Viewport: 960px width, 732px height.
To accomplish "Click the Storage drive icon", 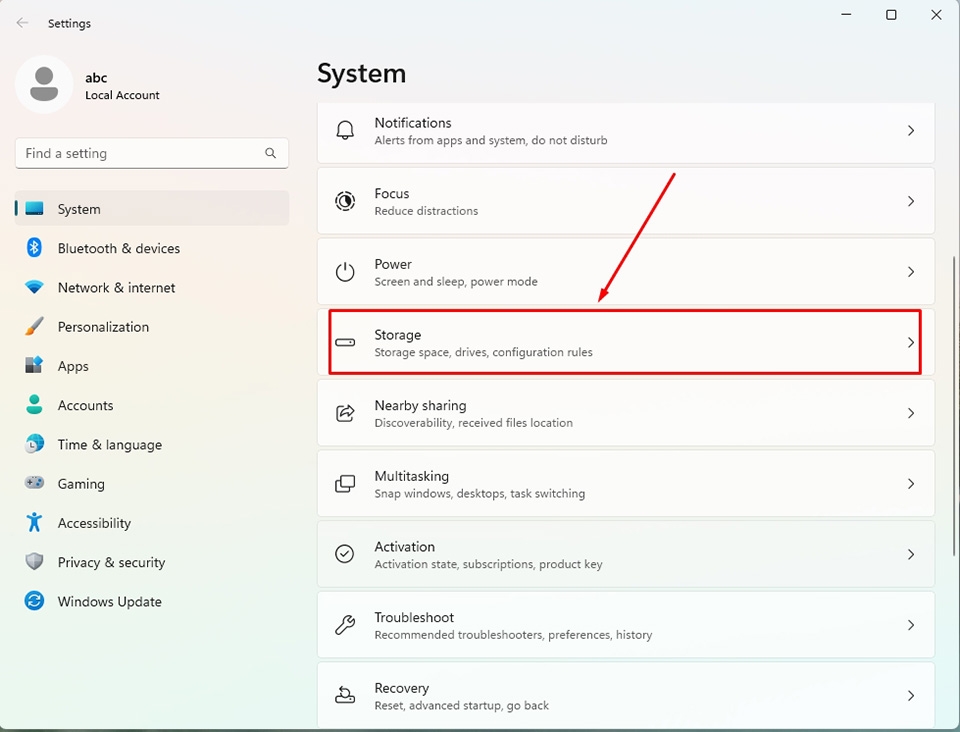I will click(345, 342).
